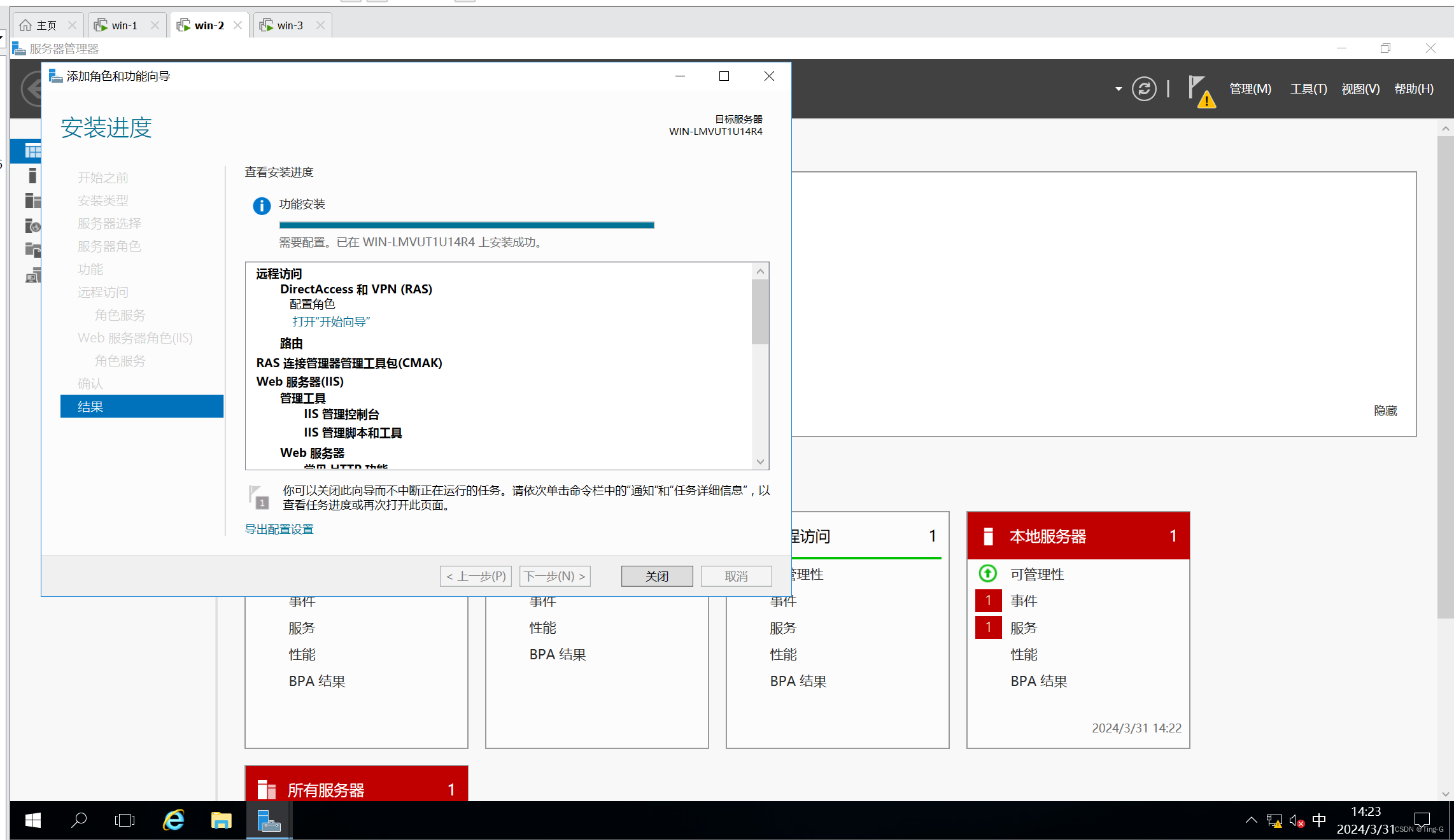Click the 打开“开始向导” link
The image size is (1454, 840).
(331, 322)
